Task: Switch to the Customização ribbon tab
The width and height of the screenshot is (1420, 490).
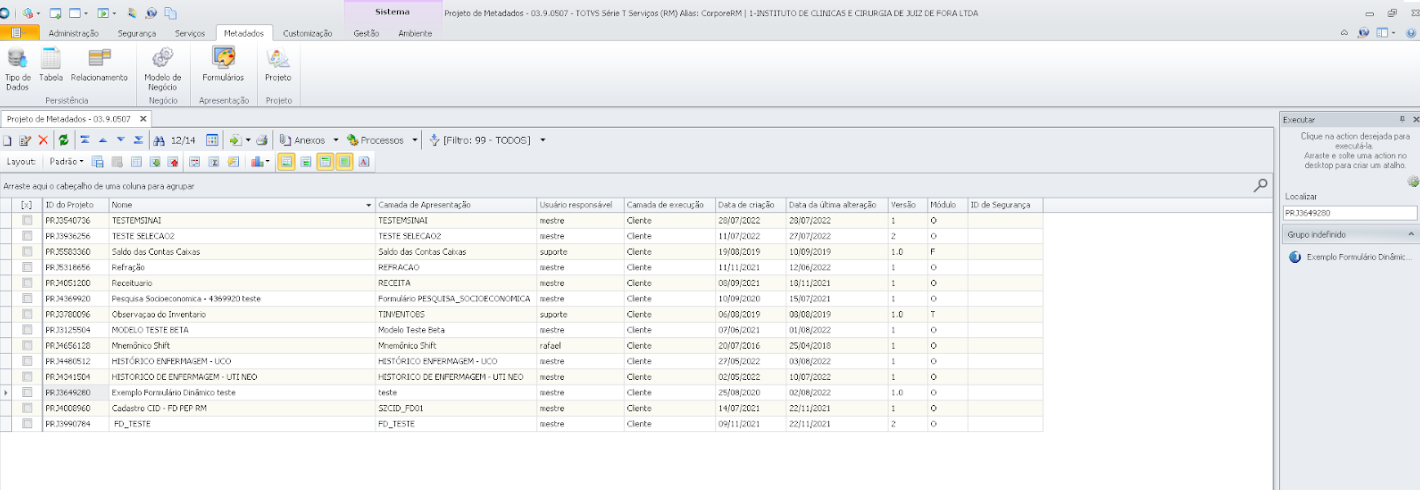Action: point(308,33)
